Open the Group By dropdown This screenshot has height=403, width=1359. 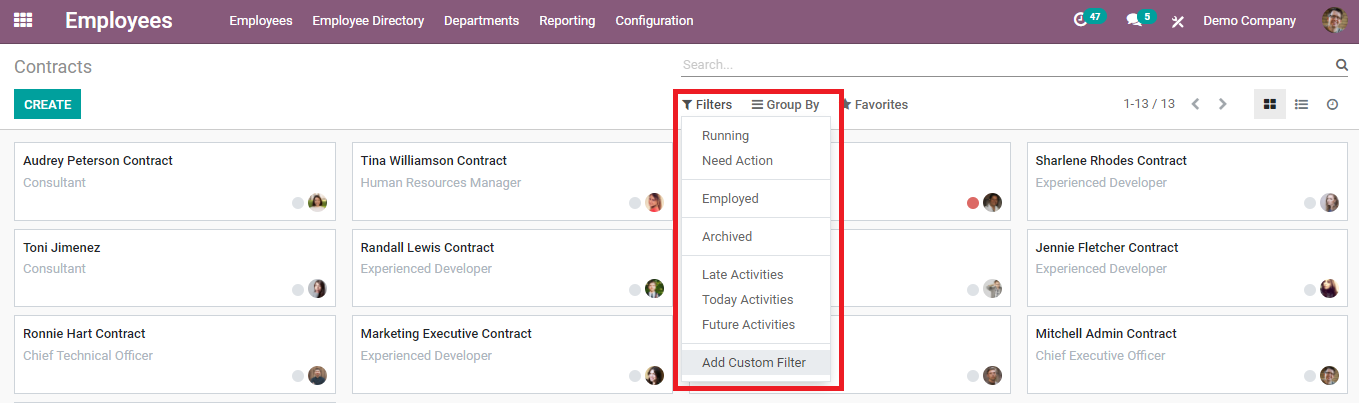click(786, 105)
